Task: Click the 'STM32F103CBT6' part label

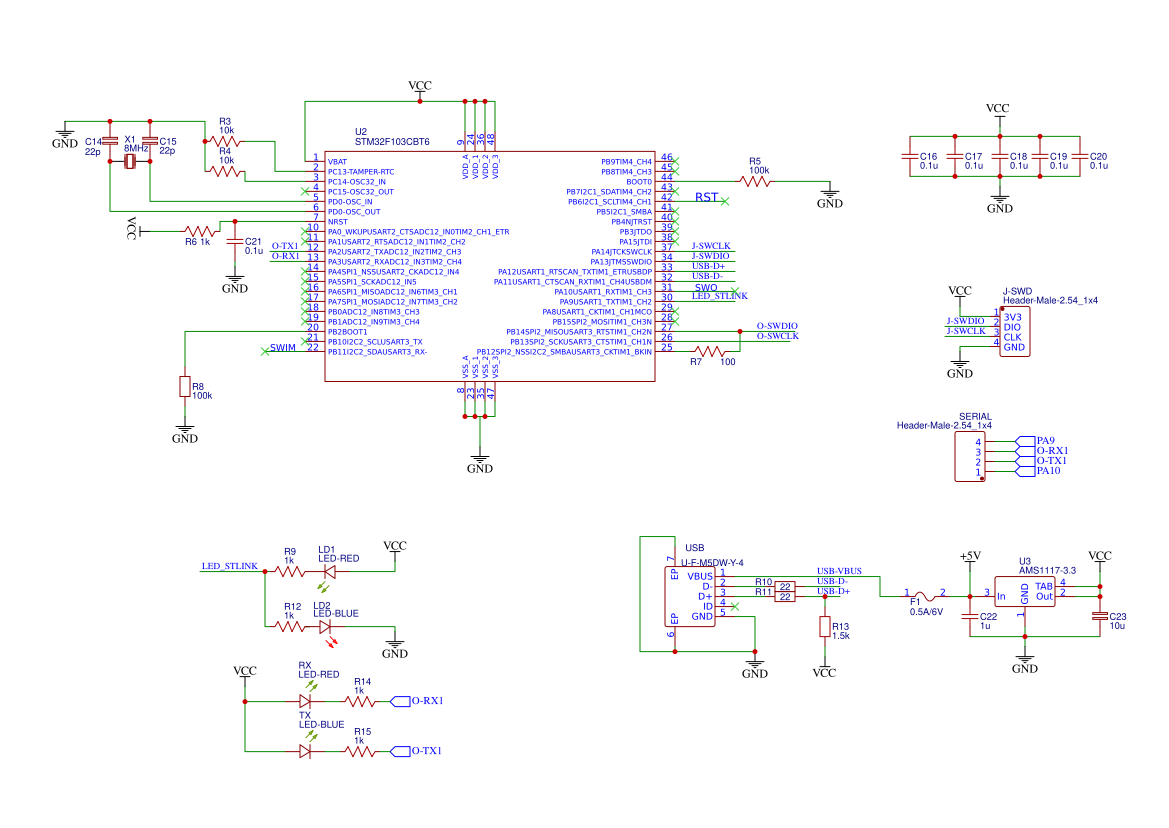Action: [x=392, y=142]
